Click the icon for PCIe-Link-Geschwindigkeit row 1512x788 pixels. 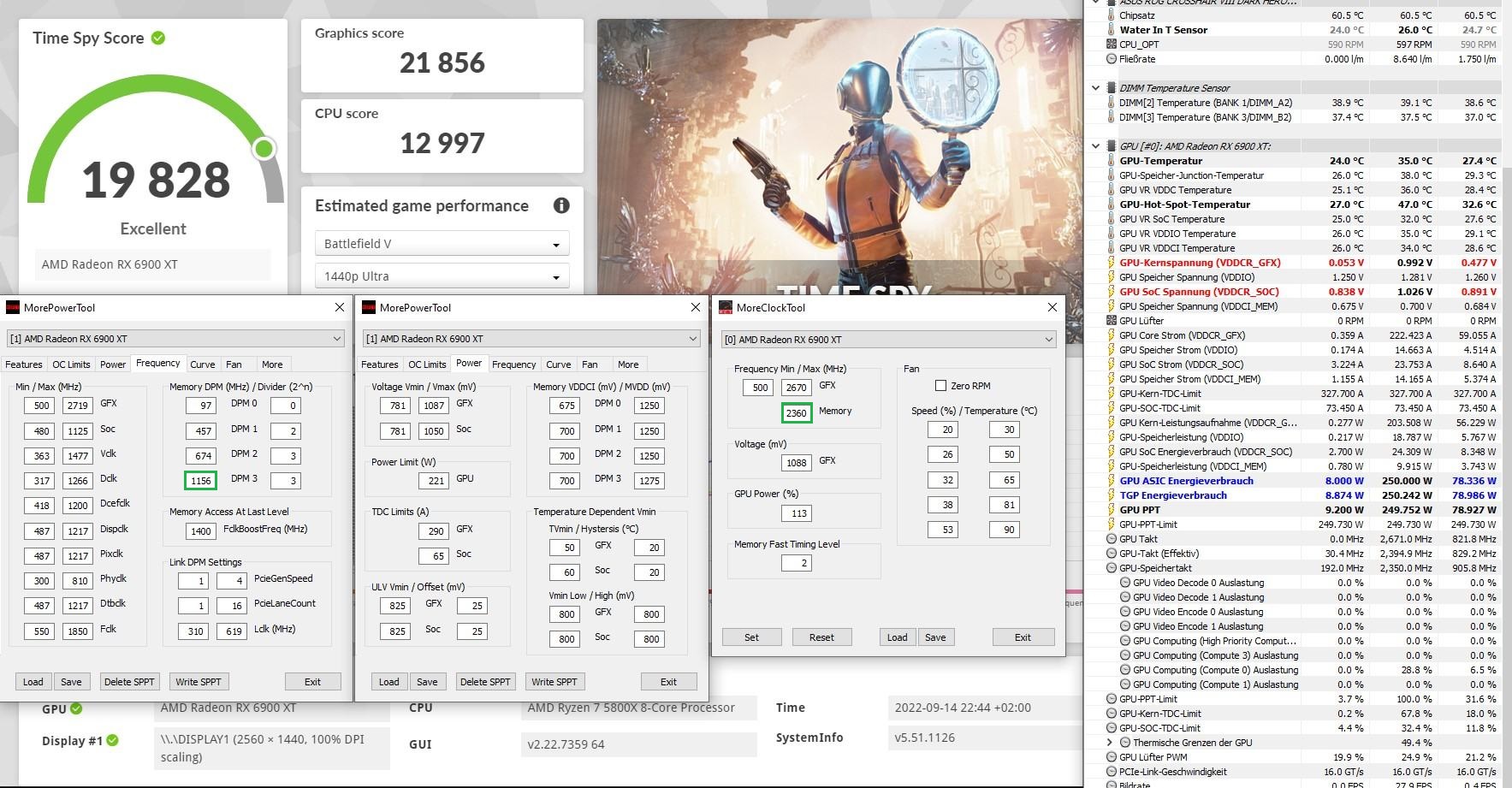(x=1112, y=772)
